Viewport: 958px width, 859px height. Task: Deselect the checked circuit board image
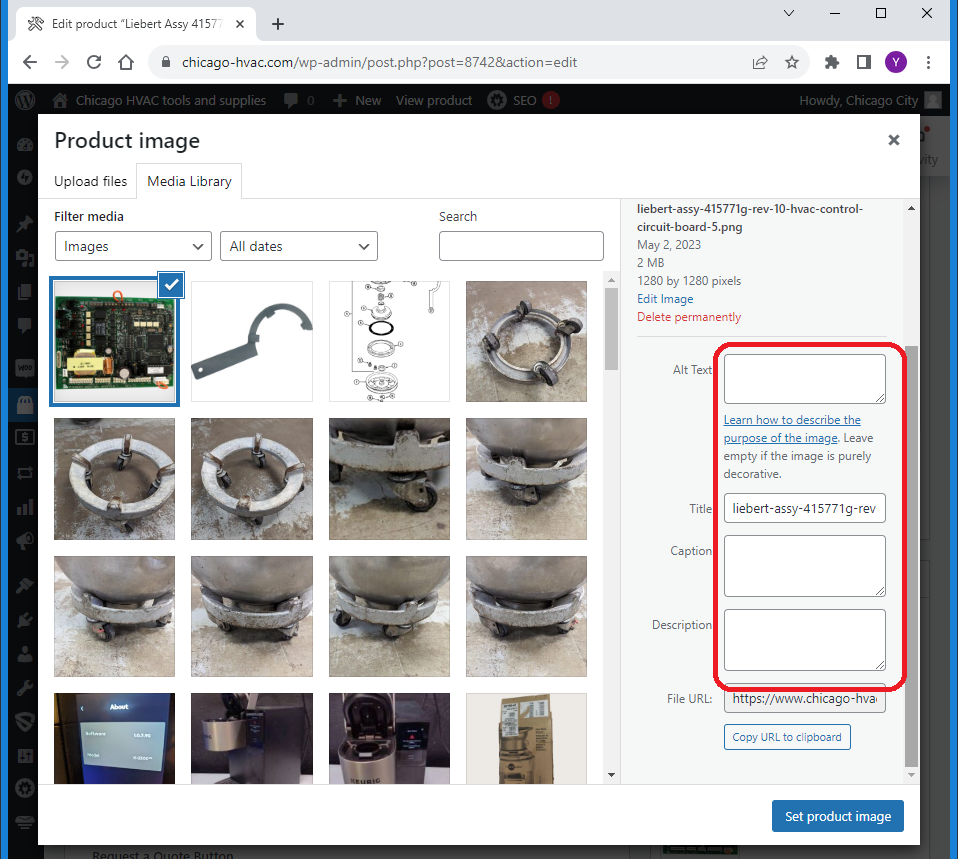point(171,285)
